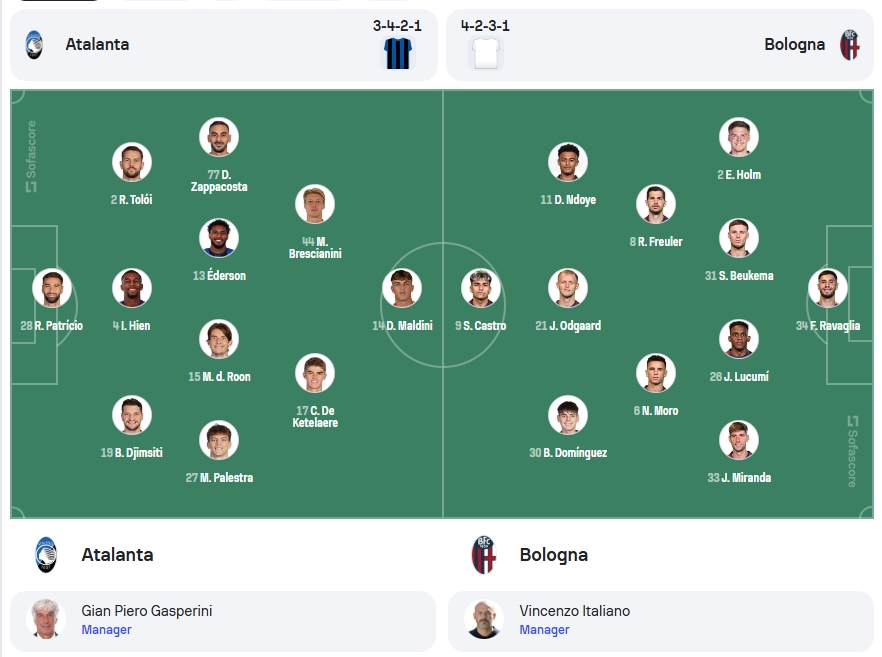Click Gian Piero Gasperini manager photo
The image size is (882, 657).
click(46, 619)
